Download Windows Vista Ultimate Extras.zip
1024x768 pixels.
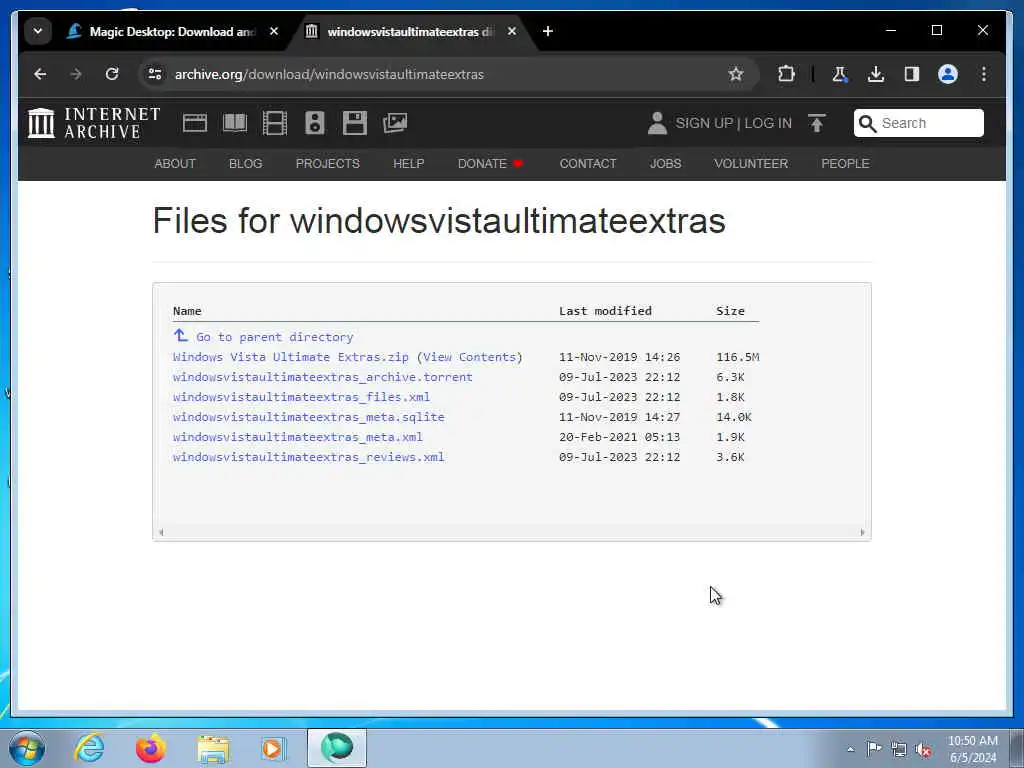(x=291, y=357)
